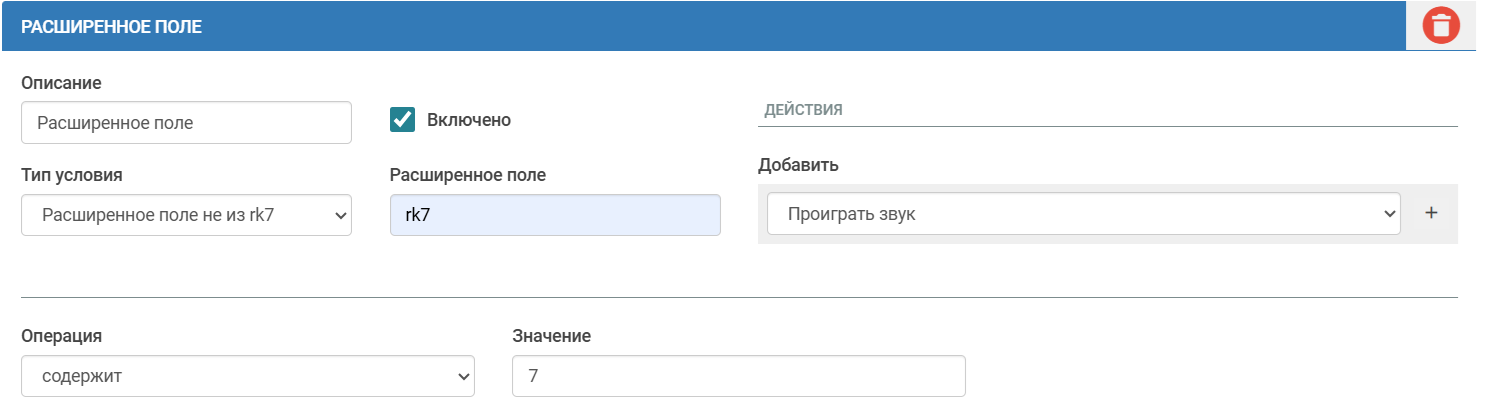Click the Расширенное поле input containing rk7
The width and height of the screenshot is (1486, 416).
[x=555, y=215]
